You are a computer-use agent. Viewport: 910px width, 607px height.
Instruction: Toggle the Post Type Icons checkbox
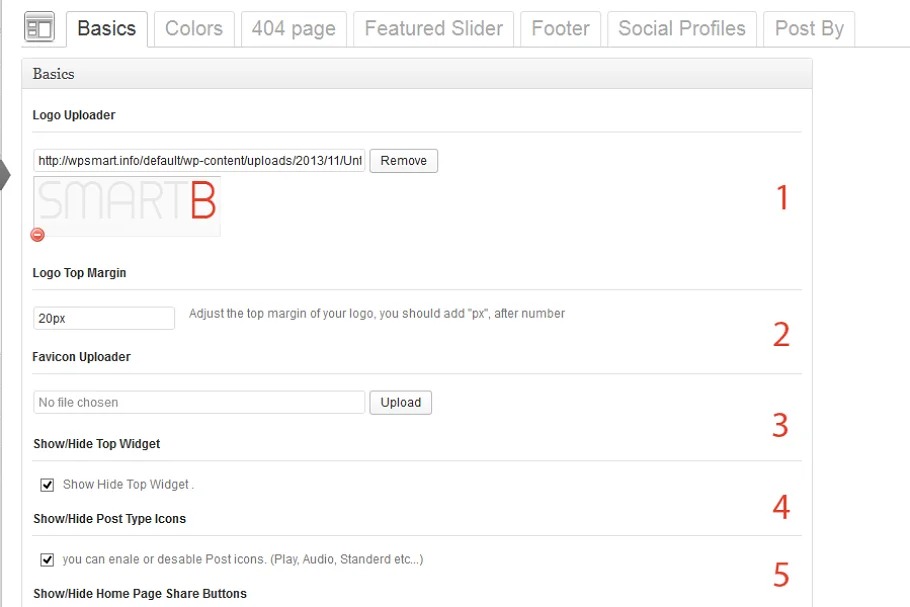click(x=47, y=560)
